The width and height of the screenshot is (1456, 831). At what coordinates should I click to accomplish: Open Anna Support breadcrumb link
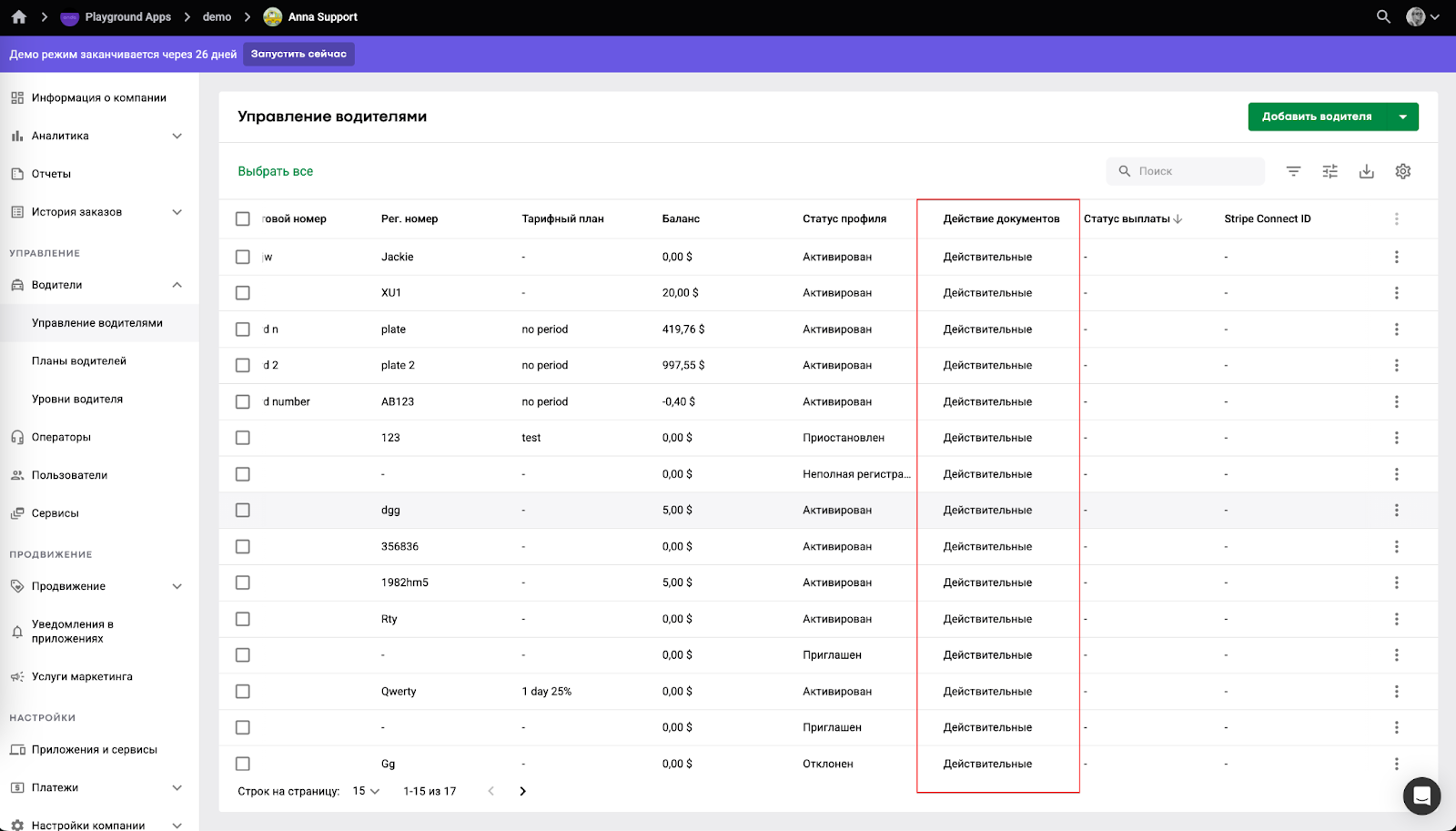tap(310, 17)
